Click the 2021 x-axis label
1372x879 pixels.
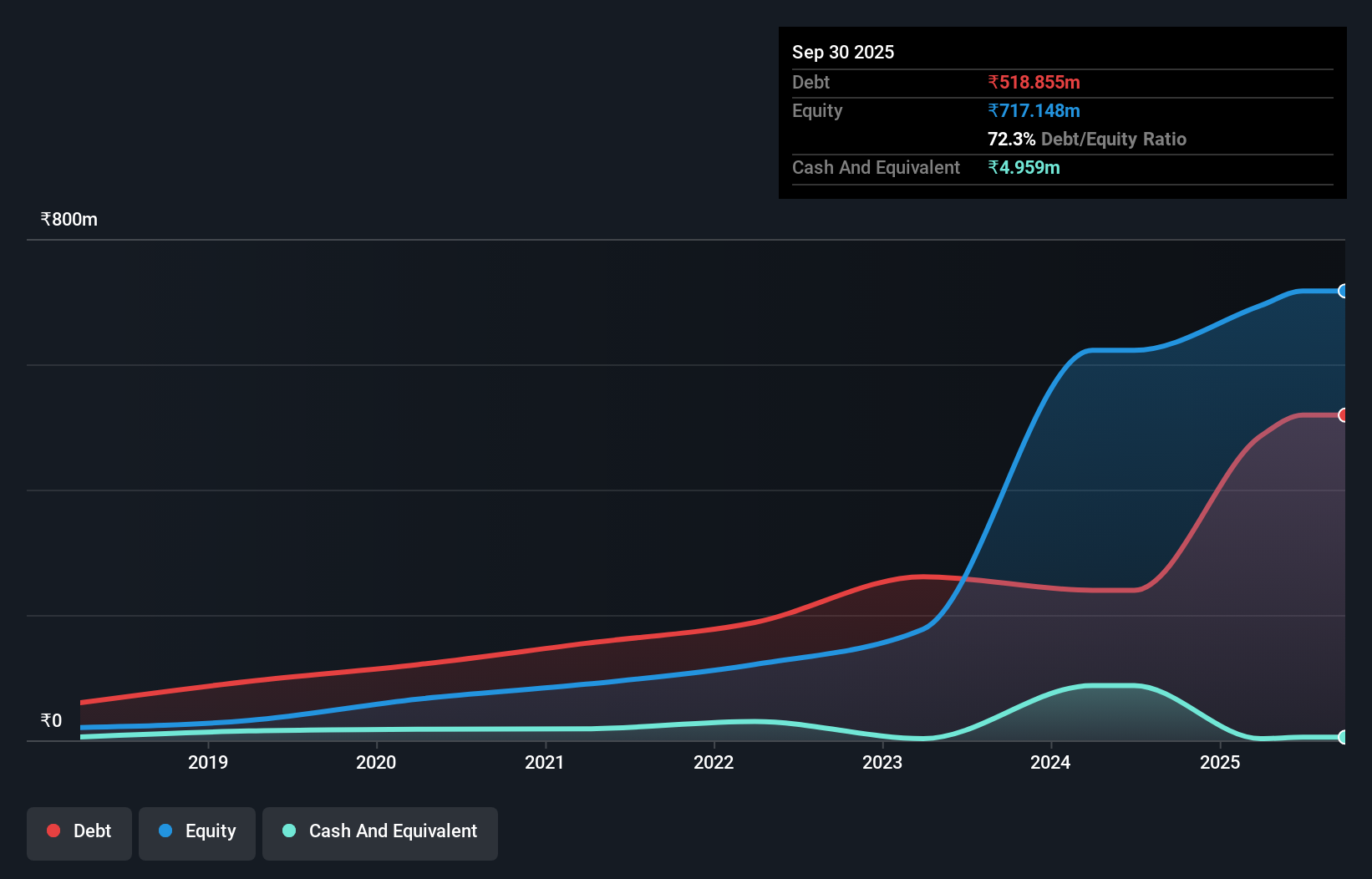[x=545, y=762]
